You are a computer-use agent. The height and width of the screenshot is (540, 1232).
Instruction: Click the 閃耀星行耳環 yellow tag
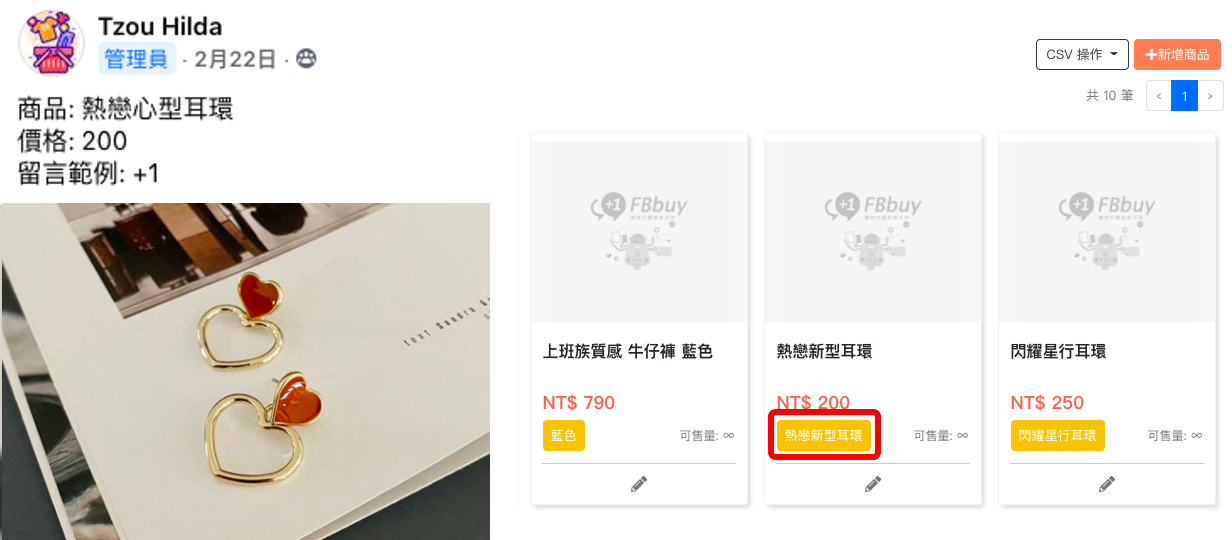point(1058,436)
